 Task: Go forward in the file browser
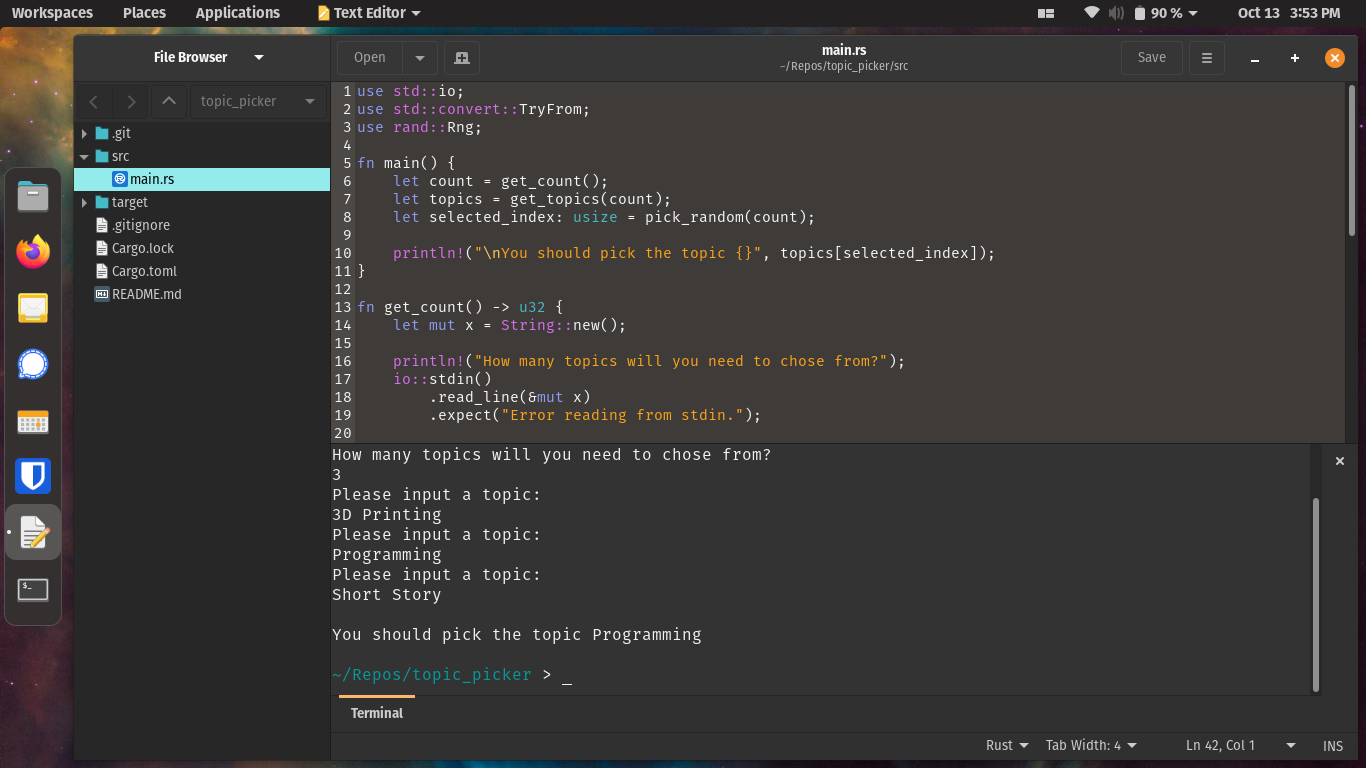point(131,101)
